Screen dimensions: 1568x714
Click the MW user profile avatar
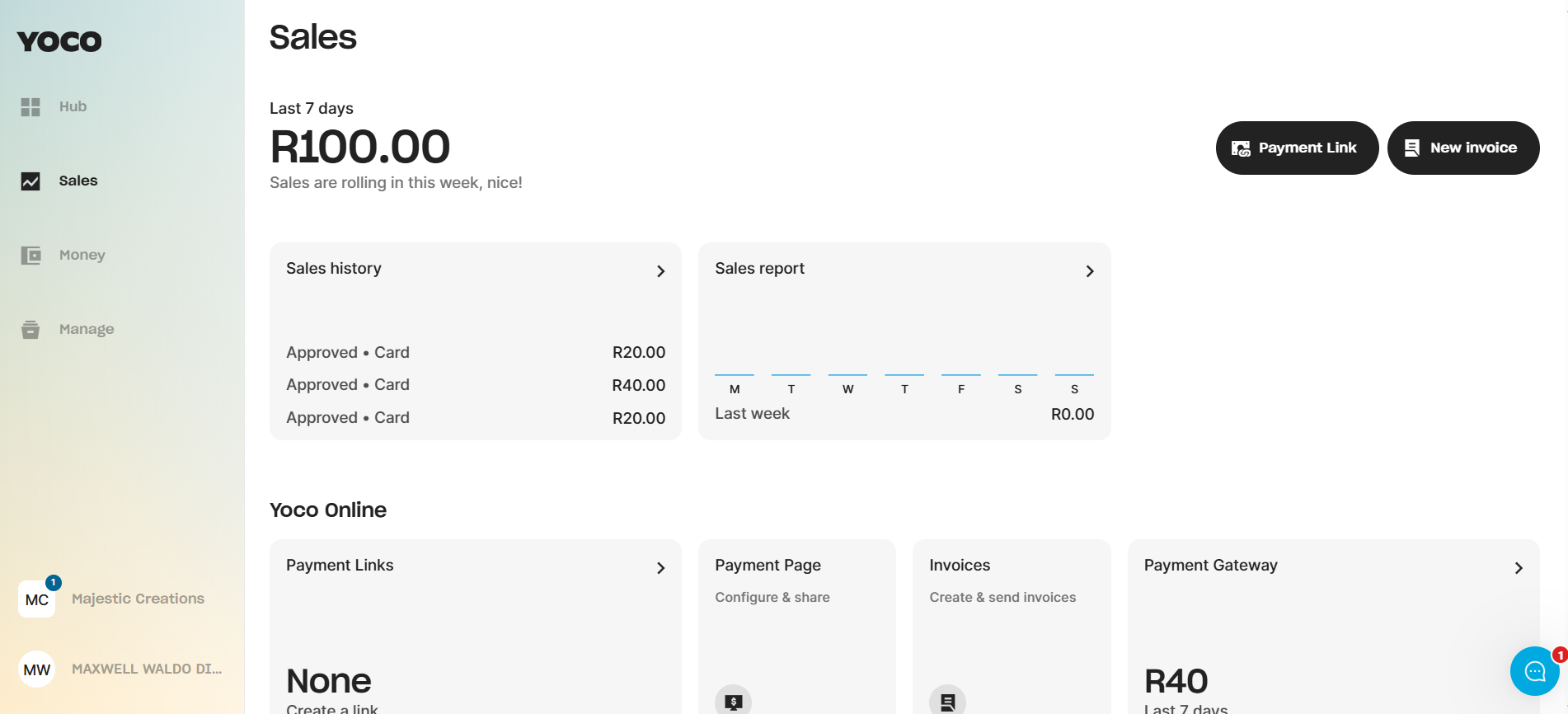point(37,669)
